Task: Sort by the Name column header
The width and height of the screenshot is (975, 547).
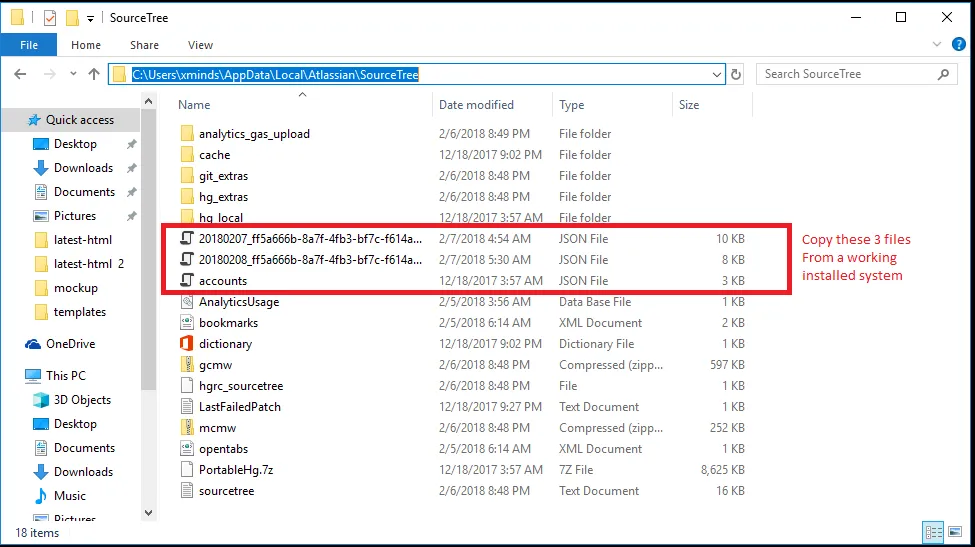Action: 194,104
